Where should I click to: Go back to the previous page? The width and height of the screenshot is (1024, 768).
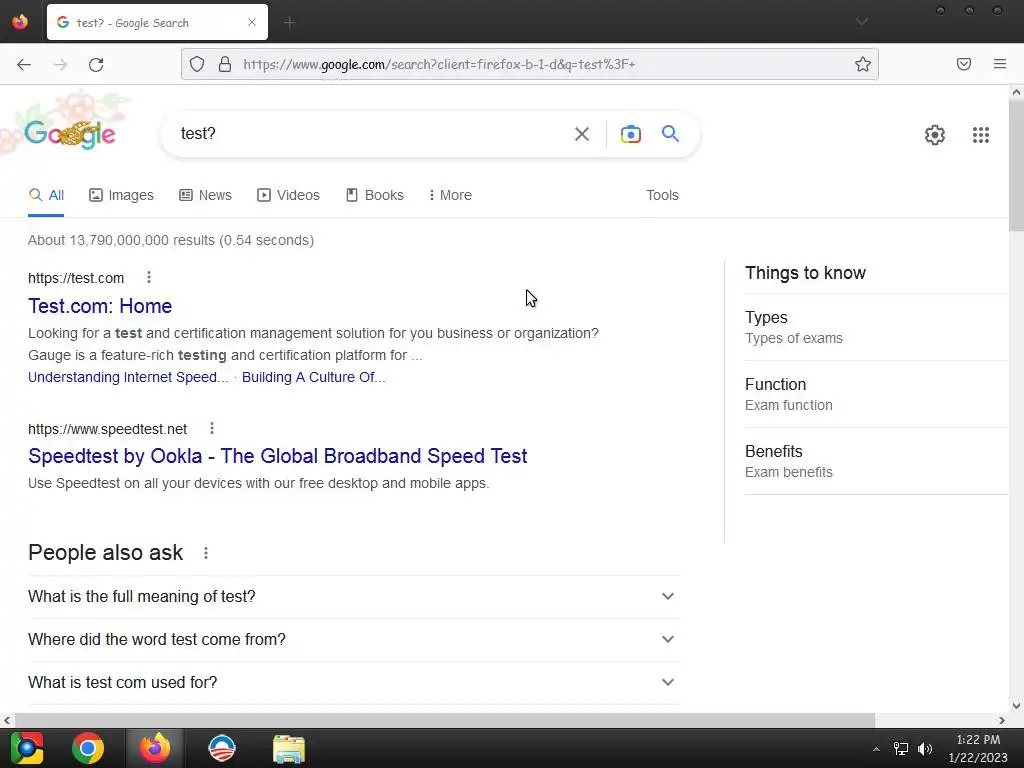(24, 64)
